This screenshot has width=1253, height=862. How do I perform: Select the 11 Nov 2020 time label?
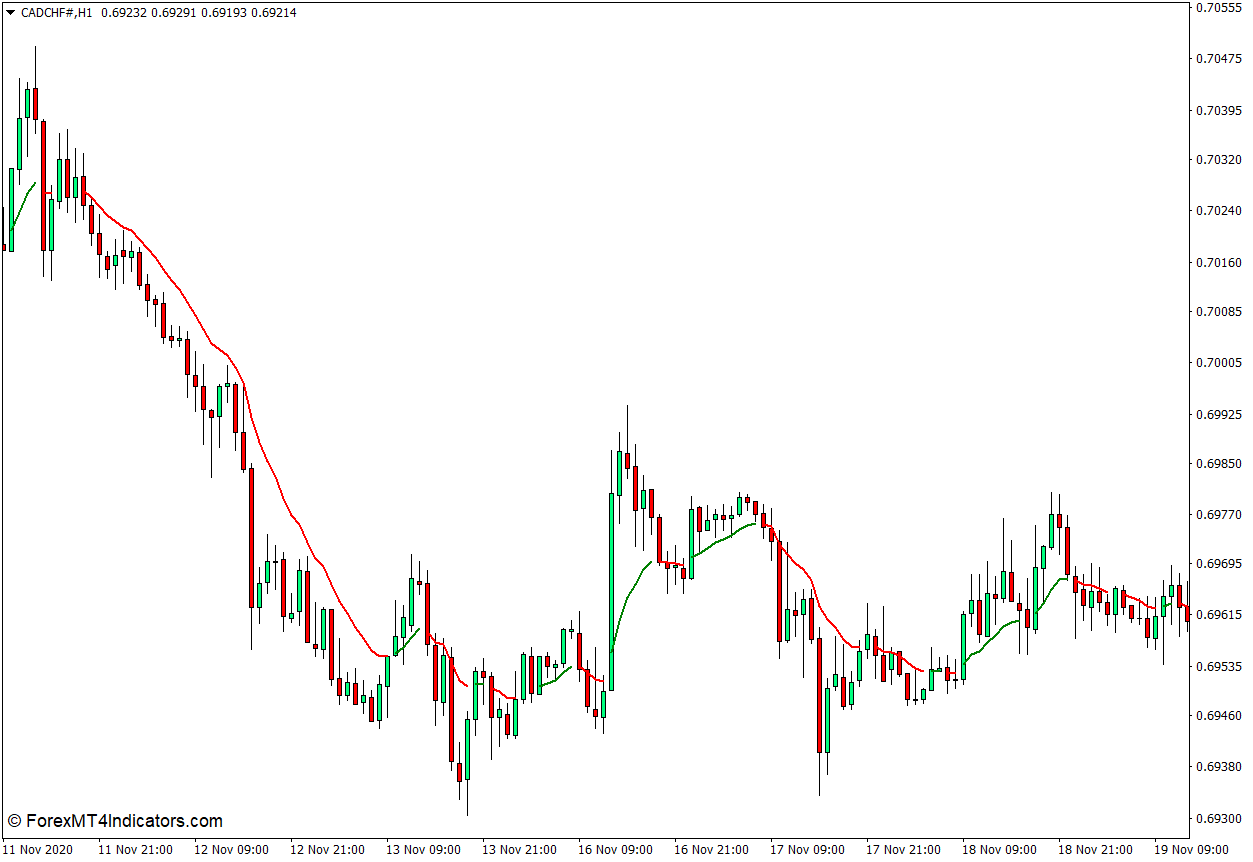[x=36, y=849]
